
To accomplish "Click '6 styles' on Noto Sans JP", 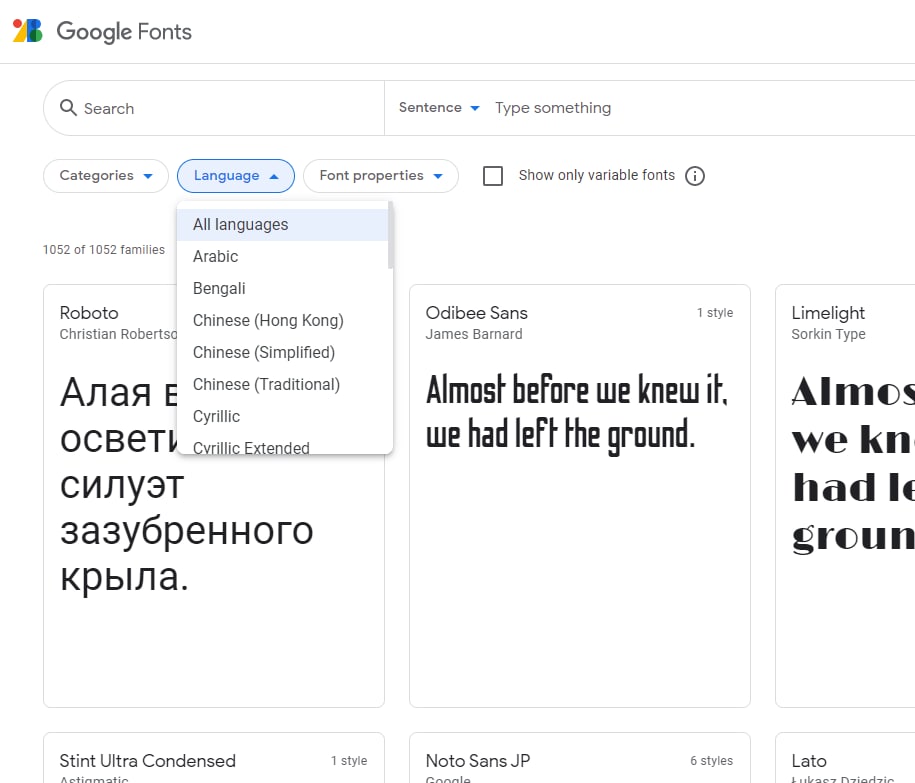I will 711,761.
